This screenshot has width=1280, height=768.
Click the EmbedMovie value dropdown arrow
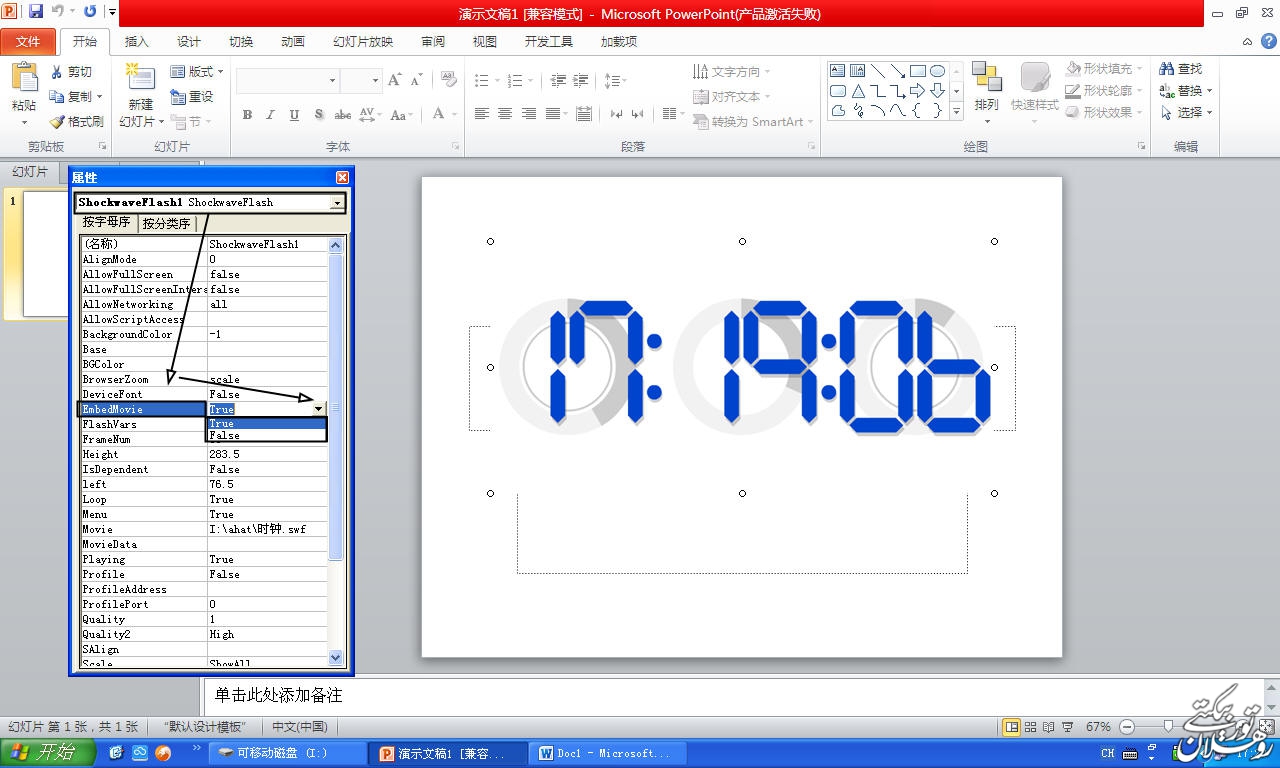[x=319, y=409]
